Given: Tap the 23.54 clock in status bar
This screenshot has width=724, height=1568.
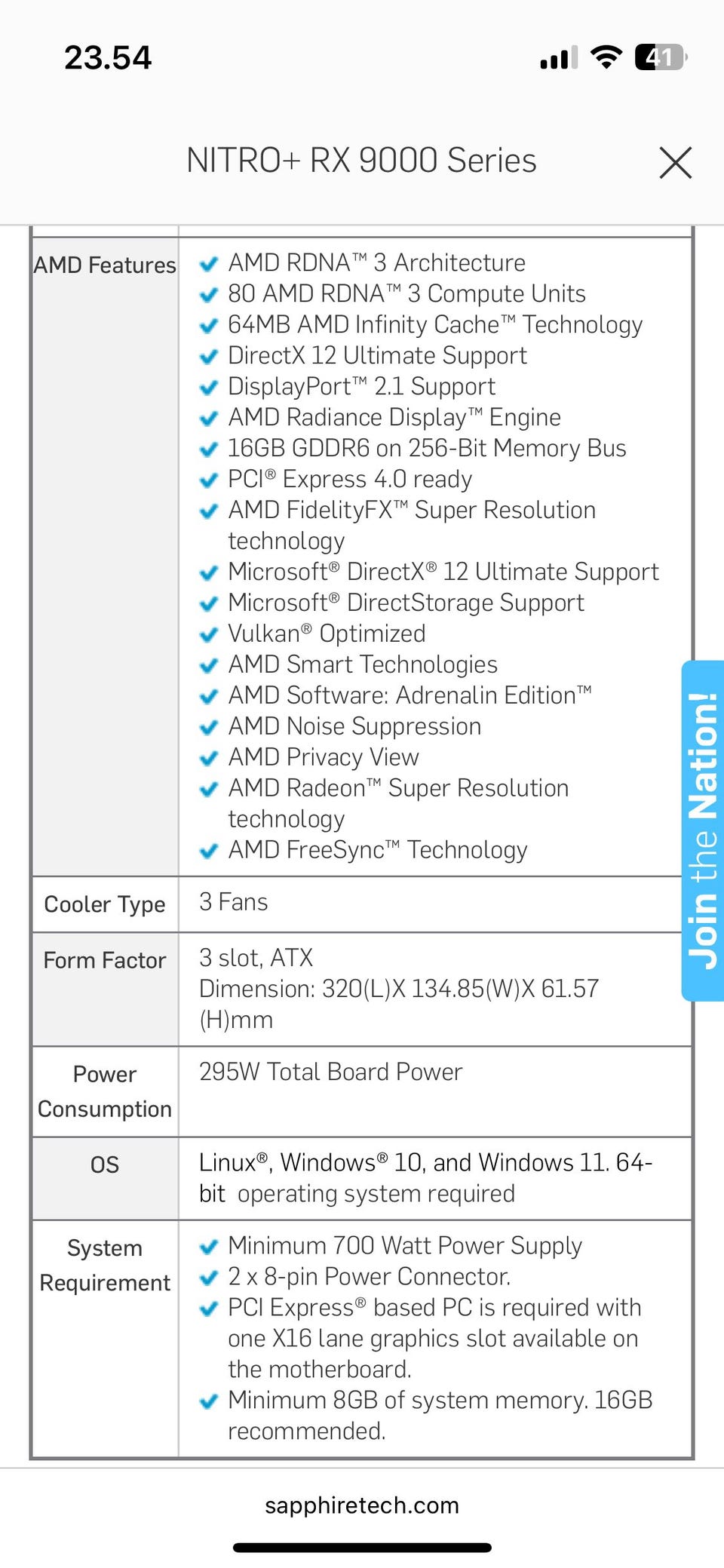Looking at the screenshot, I should (x=108, y=58).
